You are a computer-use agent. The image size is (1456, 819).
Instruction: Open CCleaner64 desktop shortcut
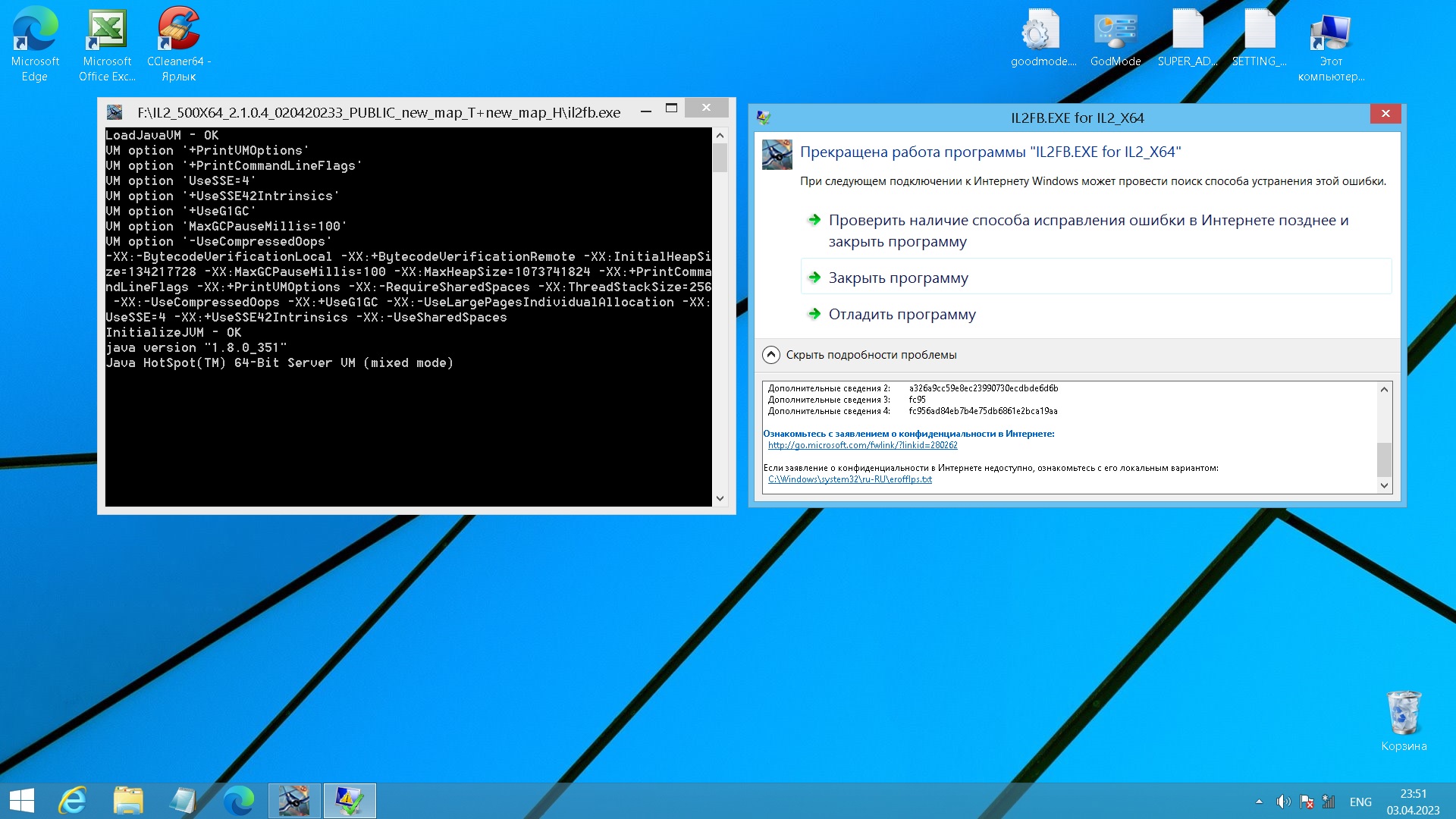(179, 44)
